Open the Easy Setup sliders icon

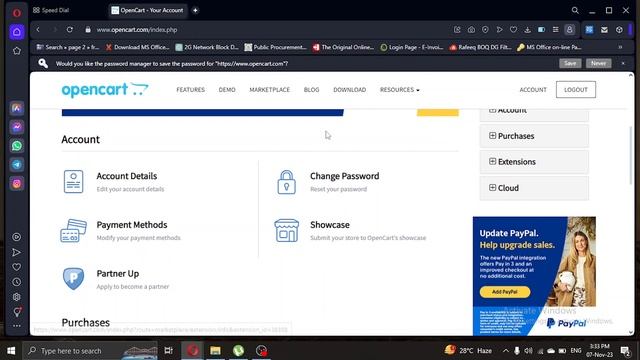[556, 29]
